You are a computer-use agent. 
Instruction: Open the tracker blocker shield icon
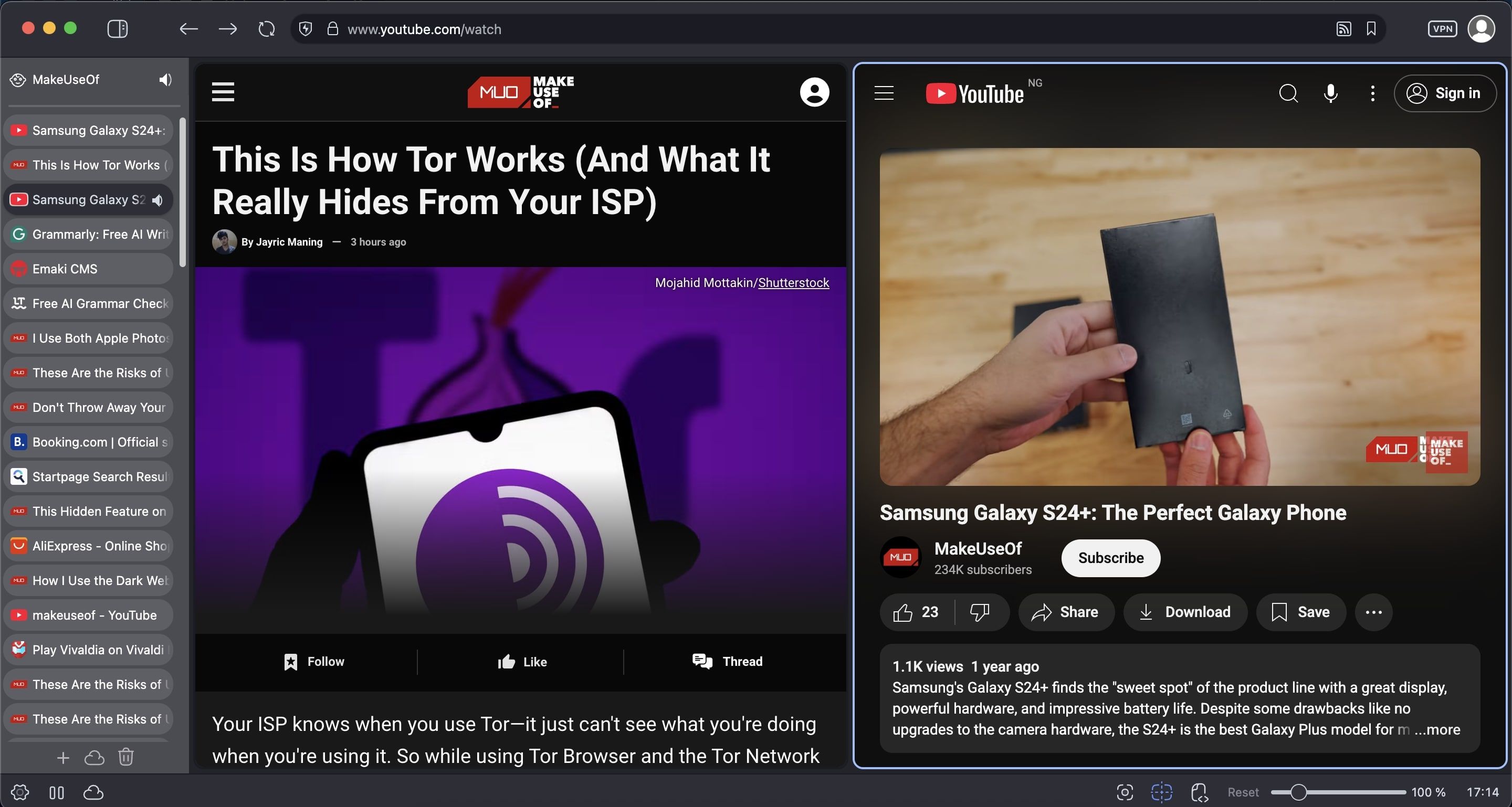click(x=305, y=29)
